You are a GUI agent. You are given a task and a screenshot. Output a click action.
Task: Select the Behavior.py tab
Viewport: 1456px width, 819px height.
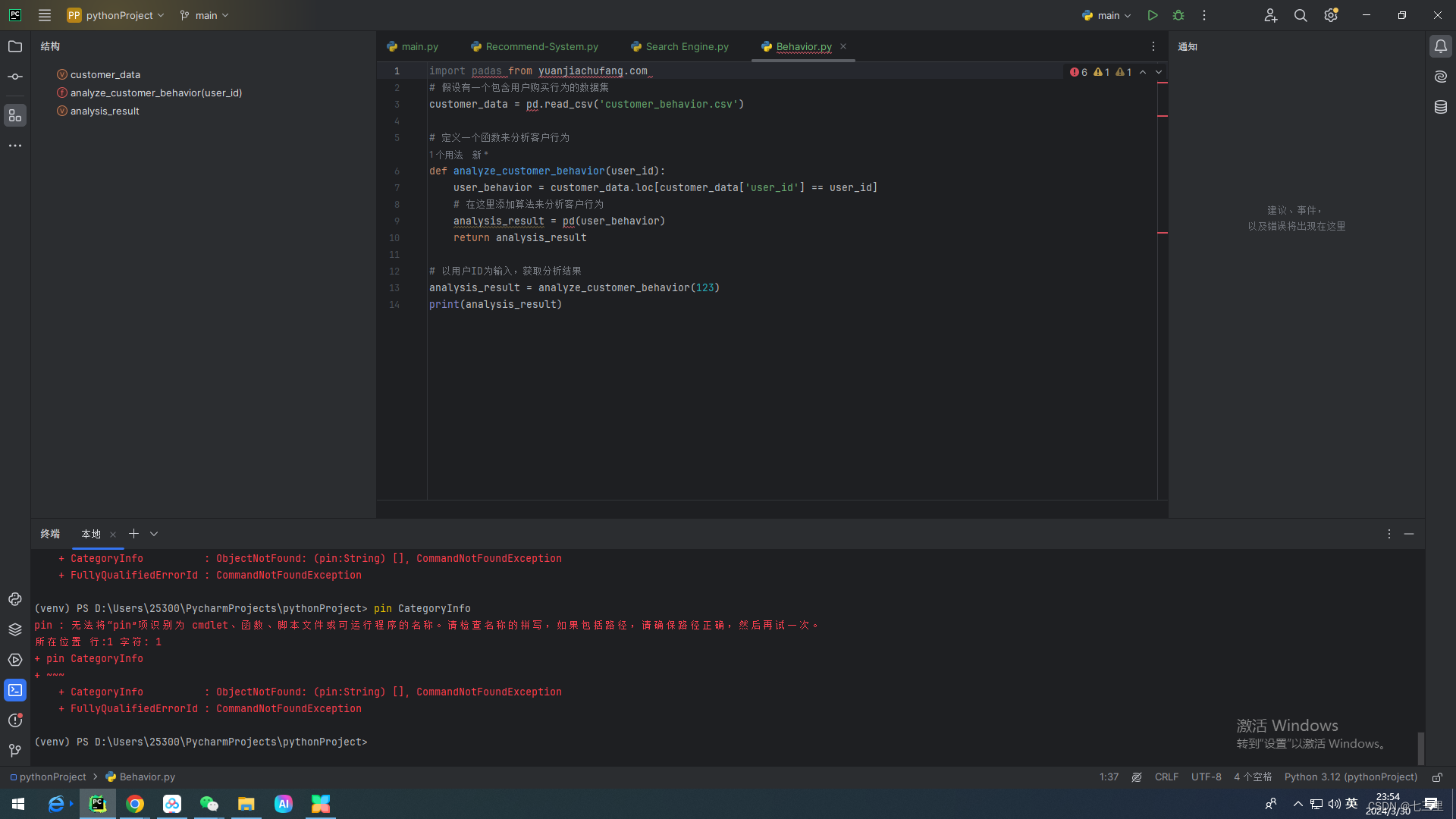point(803,46)
